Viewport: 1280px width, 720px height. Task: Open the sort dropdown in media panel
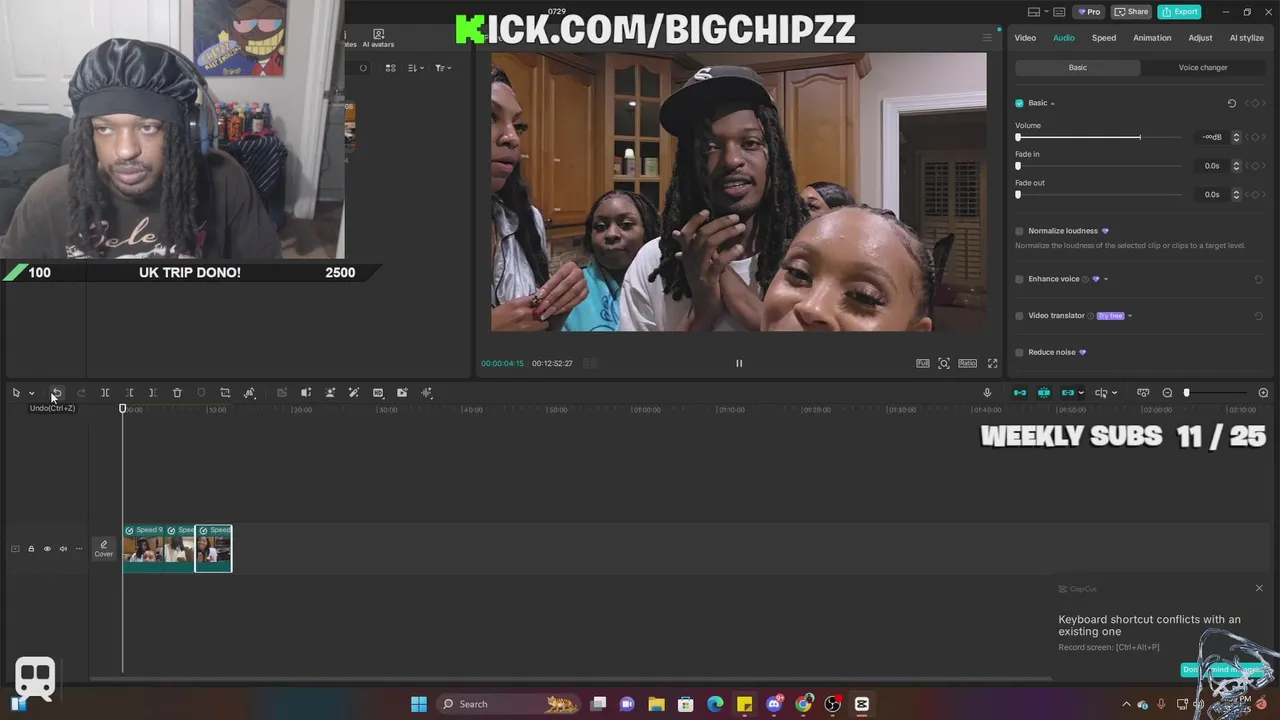415,68
